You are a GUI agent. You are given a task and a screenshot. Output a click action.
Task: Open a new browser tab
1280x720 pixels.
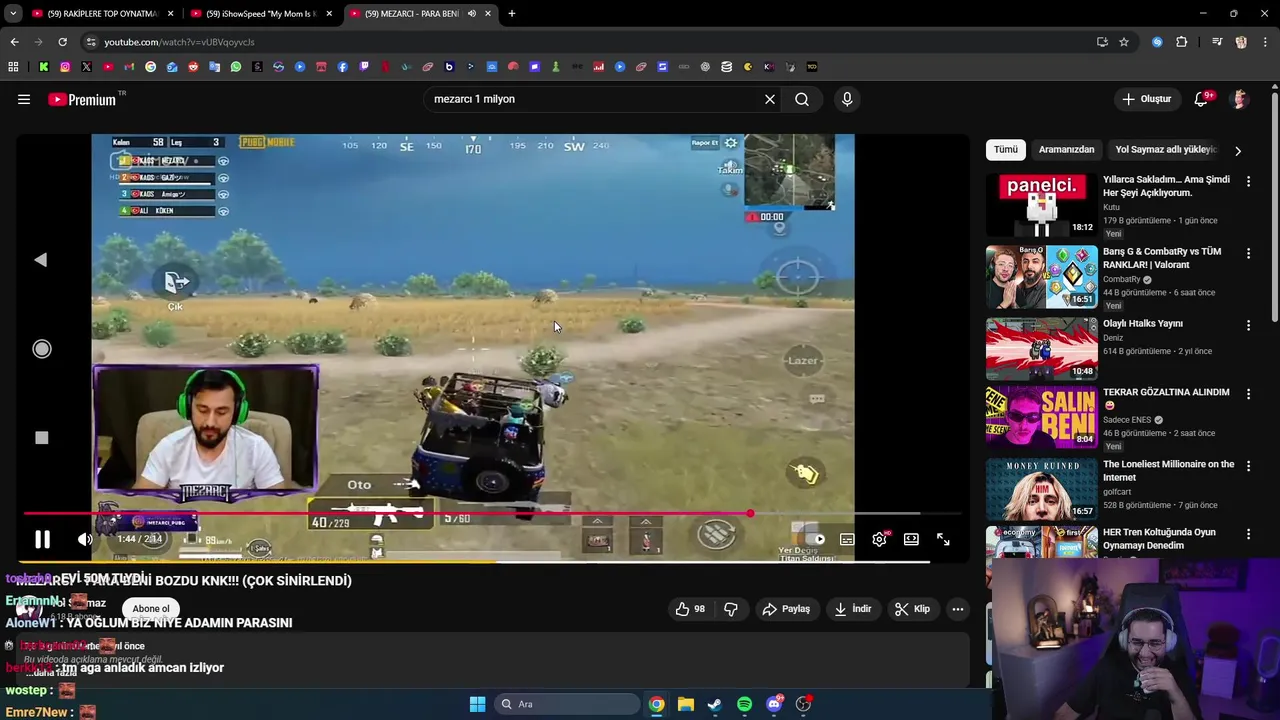(x=512, y=14)
